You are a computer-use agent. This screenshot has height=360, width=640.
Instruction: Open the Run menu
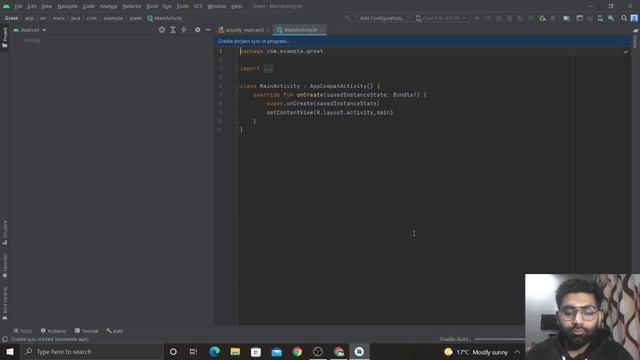click(x=167, y=6)
